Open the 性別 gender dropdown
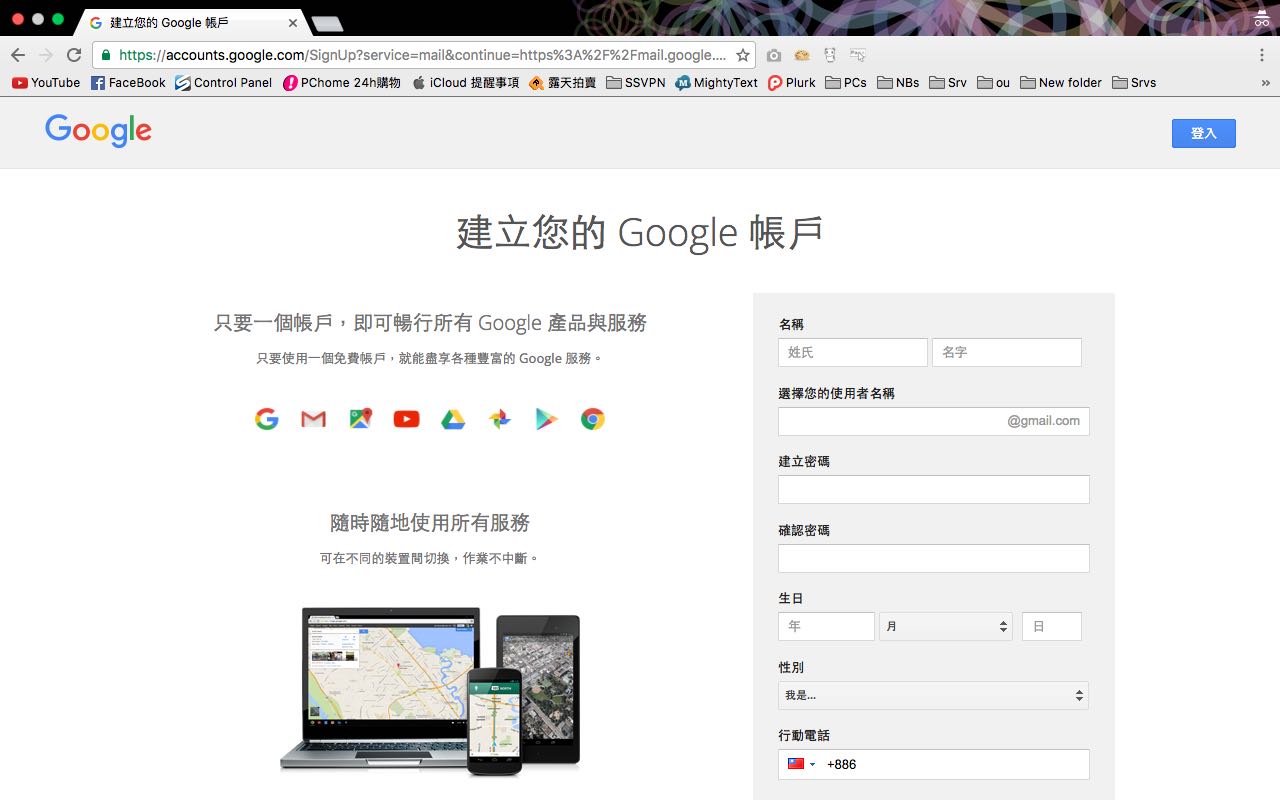 [933, 696]
